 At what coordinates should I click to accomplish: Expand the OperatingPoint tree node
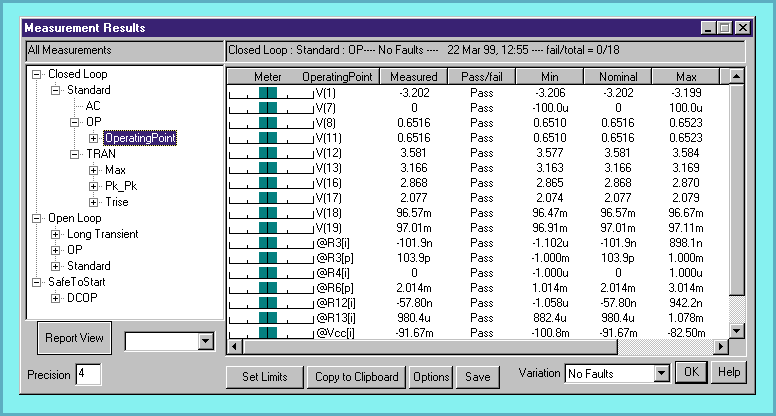pos(93,138)
